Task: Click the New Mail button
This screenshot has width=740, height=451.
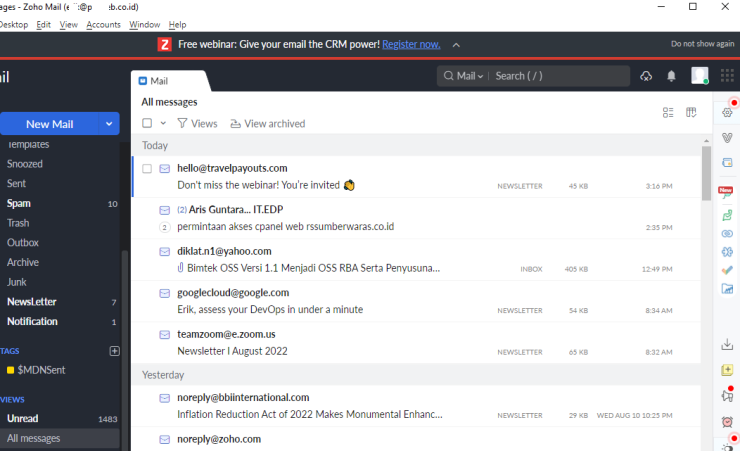Action: (50, 124)
